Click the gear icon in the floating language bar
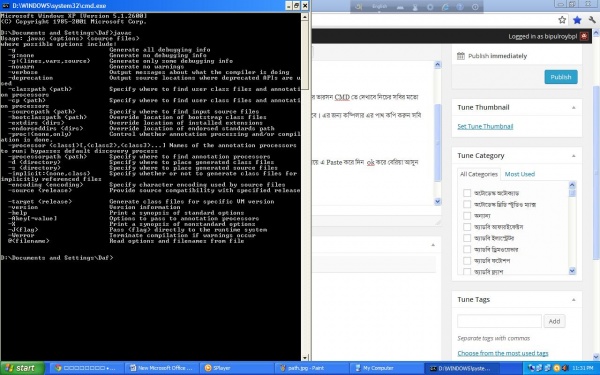This screenshot has height=375, width=600. pyautogui.click(x=430, y=7)
